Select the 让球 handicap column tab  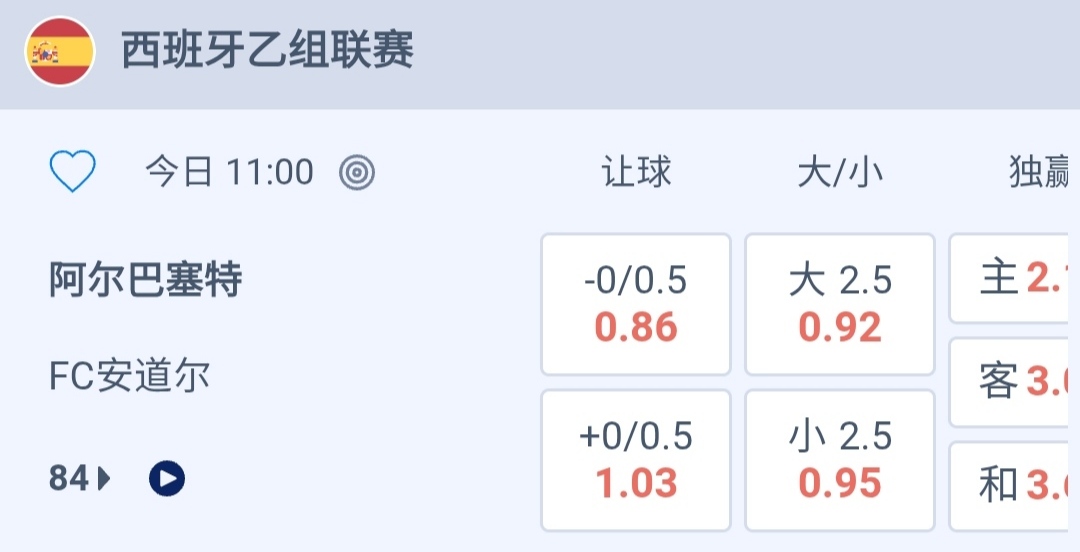636,173
